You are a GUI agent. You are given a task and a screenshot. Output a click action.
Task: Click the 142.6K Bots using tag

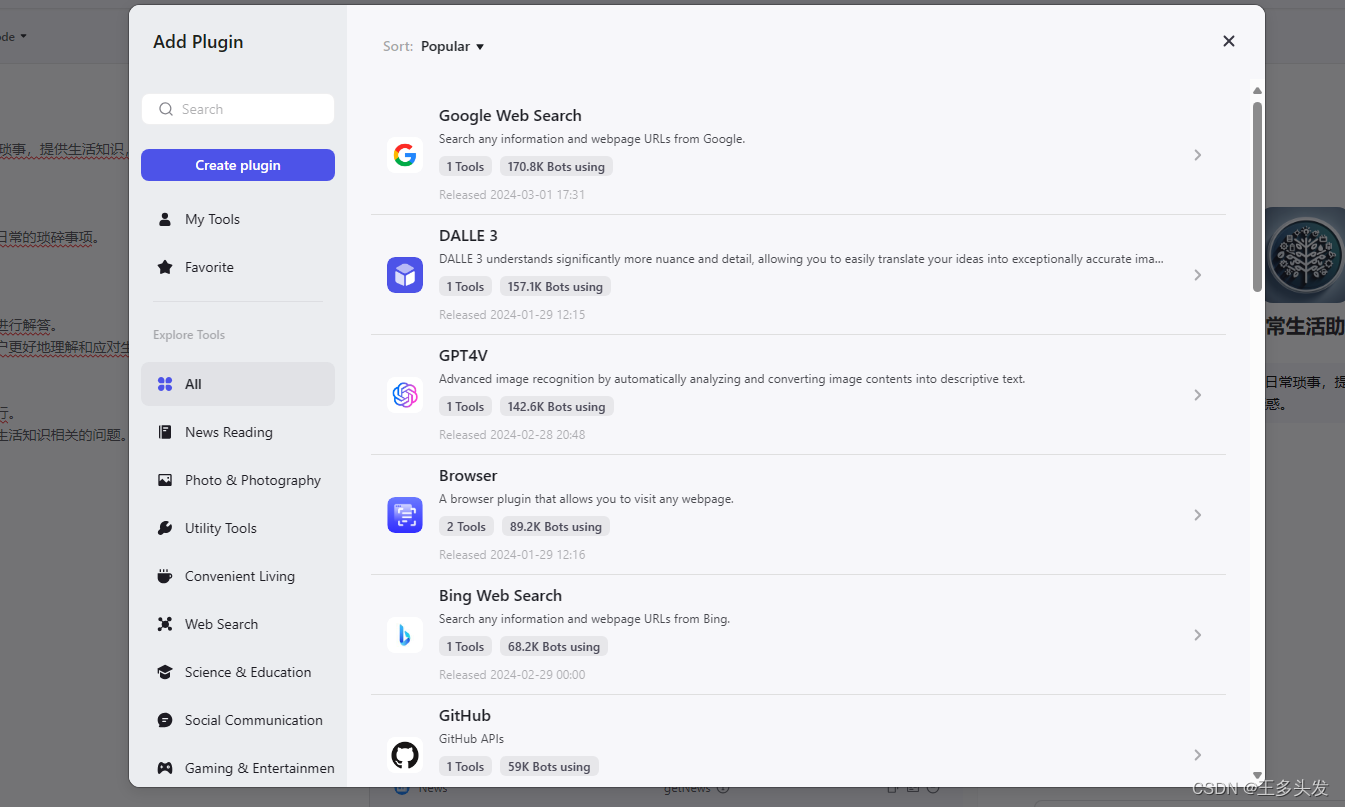tap(556, 407)
